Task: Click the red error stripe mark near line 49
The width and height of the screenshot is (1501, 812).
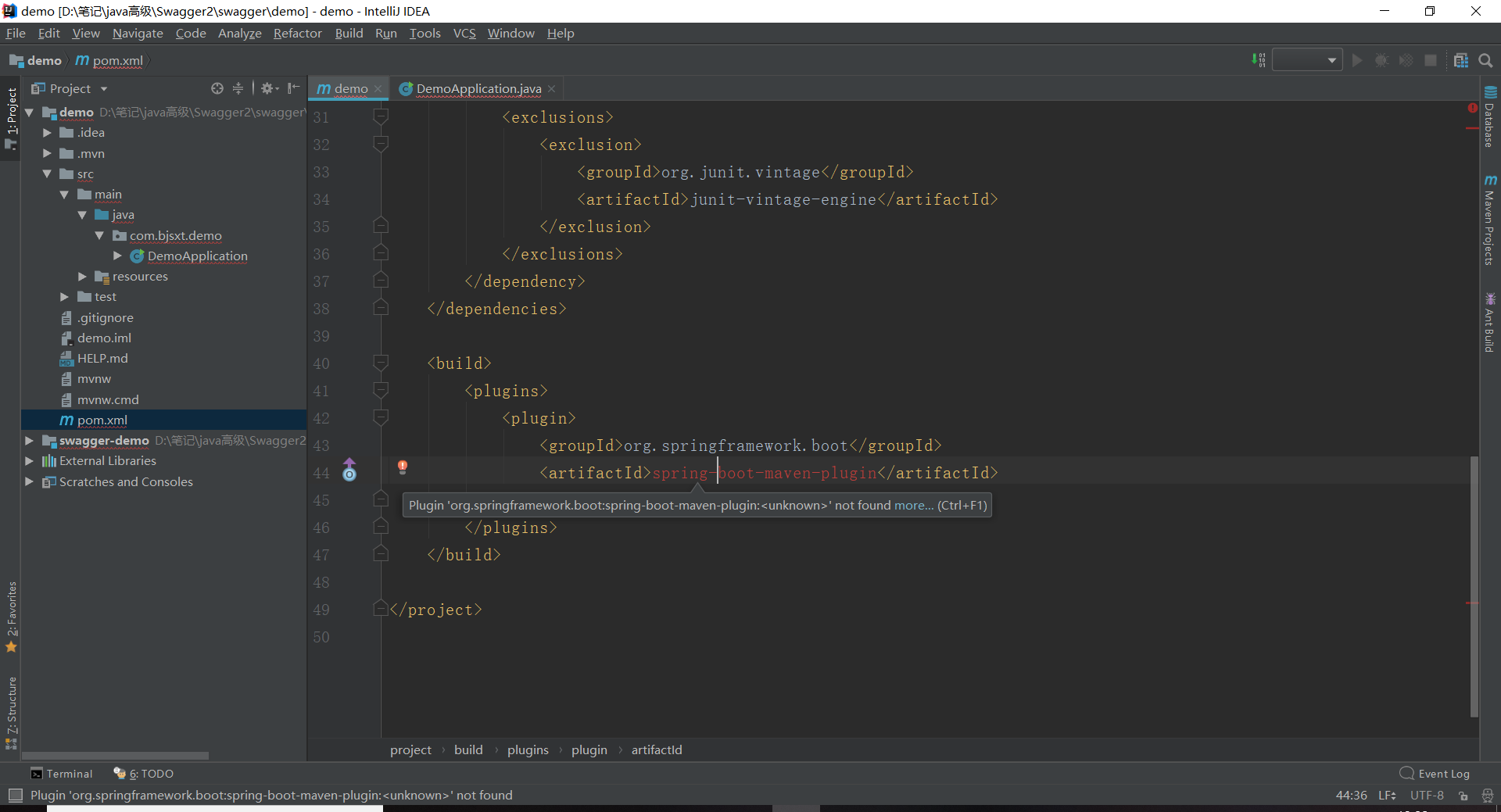Action: [x=1473, y=603]
